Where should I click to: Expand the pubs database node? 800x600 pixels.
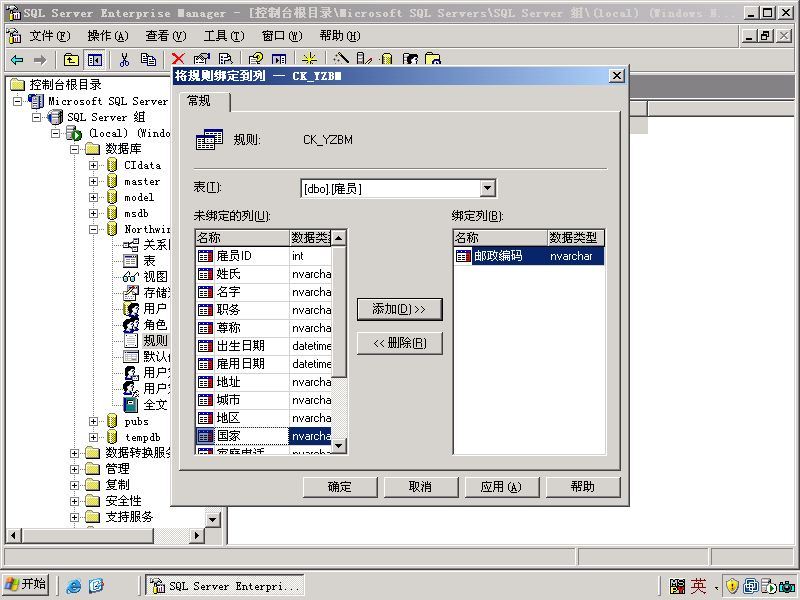click(x=93, y=421)
